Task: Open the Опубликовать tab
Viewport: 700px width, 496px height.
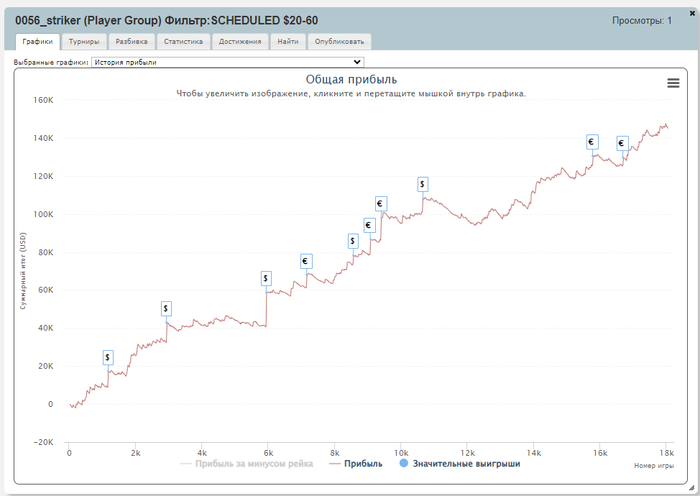Action: (339, 42)
